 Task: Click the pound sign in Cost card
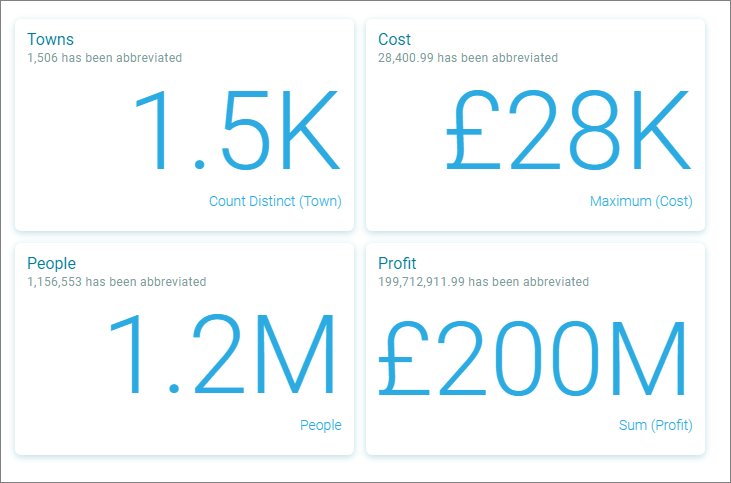point(473,129)
